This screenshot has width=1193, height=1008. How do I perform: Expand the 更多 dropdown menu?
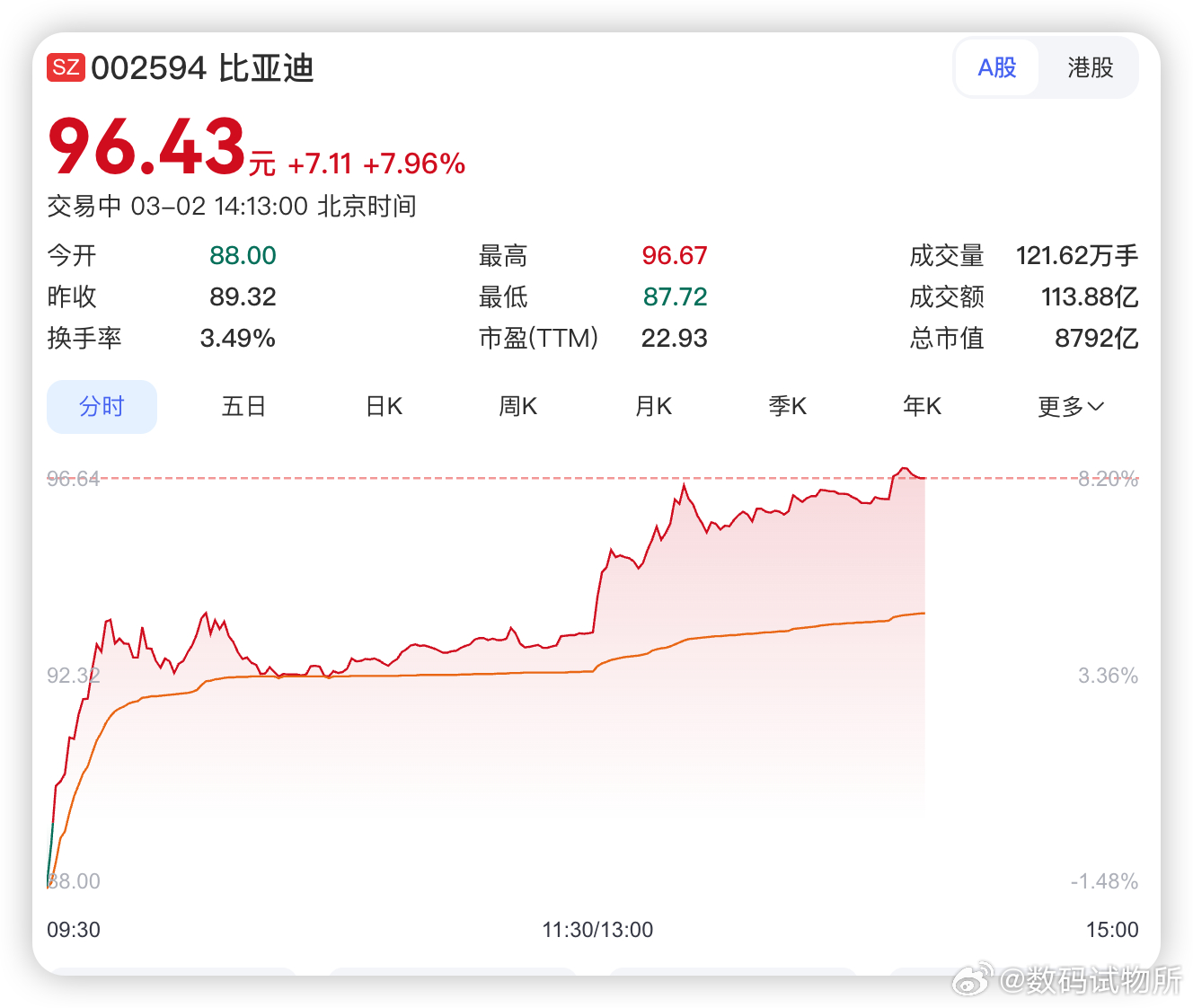1070,407
